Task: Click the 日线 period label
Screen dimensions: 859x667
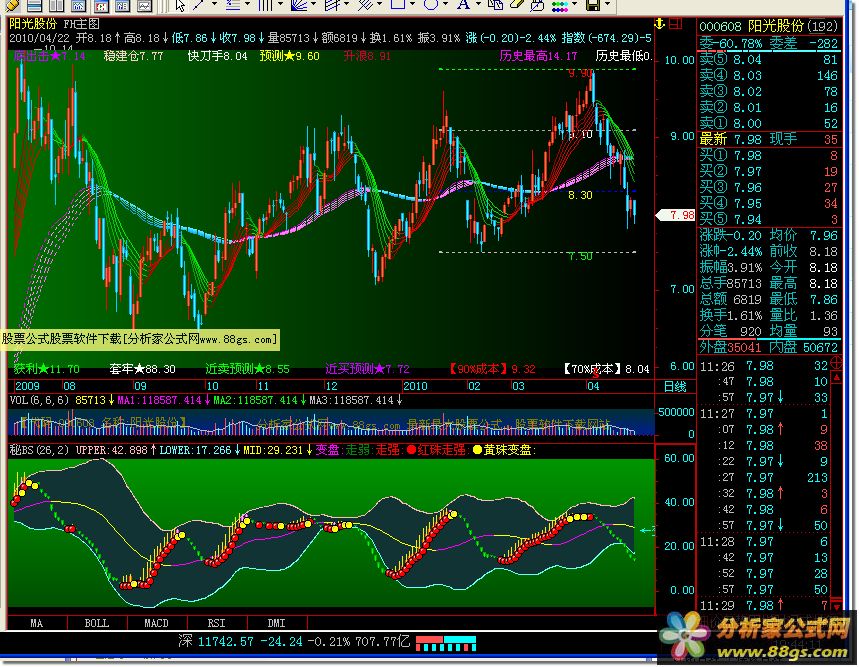Action: [x=675, y=386]
